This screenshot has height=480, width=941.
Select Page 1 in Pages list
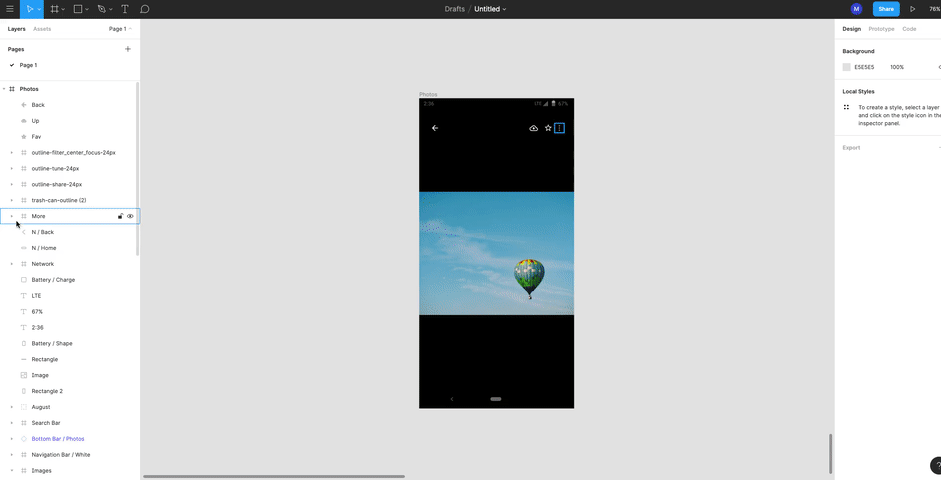pyautogui.click(x=28, y=65)
